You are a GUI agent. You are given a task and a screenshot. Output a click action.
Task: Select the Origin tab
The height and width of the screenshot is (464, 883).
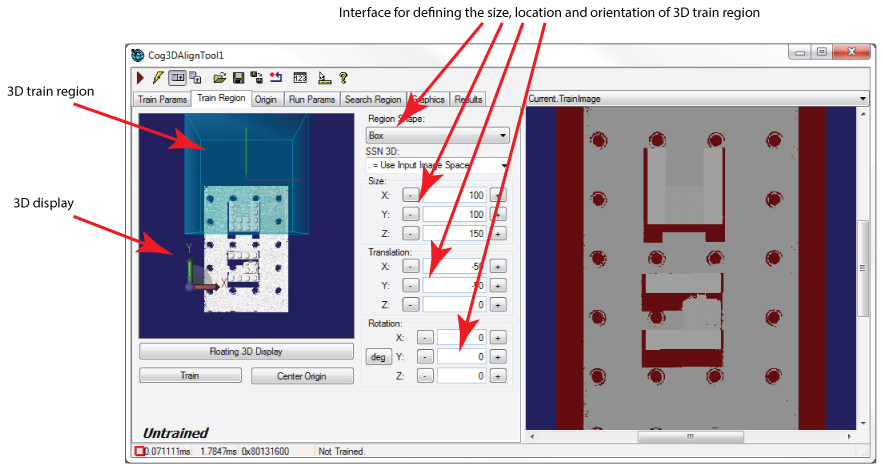click(265, 99)
